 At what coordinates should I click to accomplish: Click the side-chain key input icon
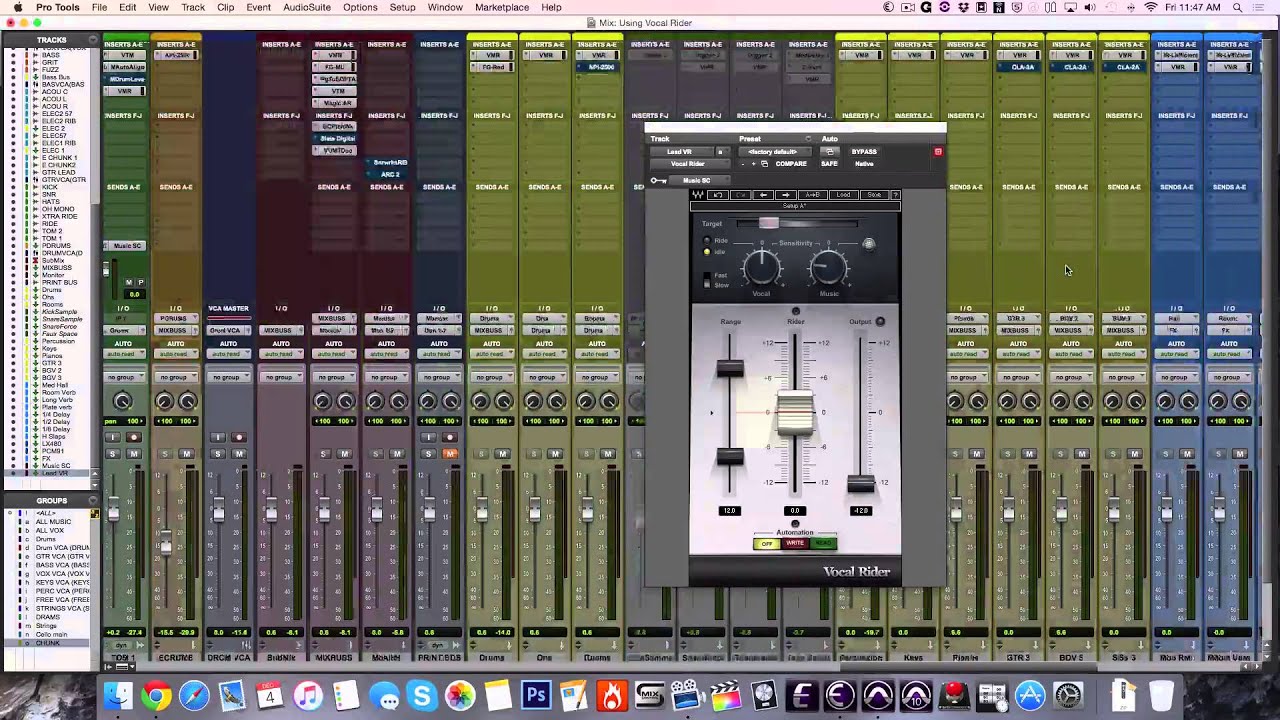658,180
